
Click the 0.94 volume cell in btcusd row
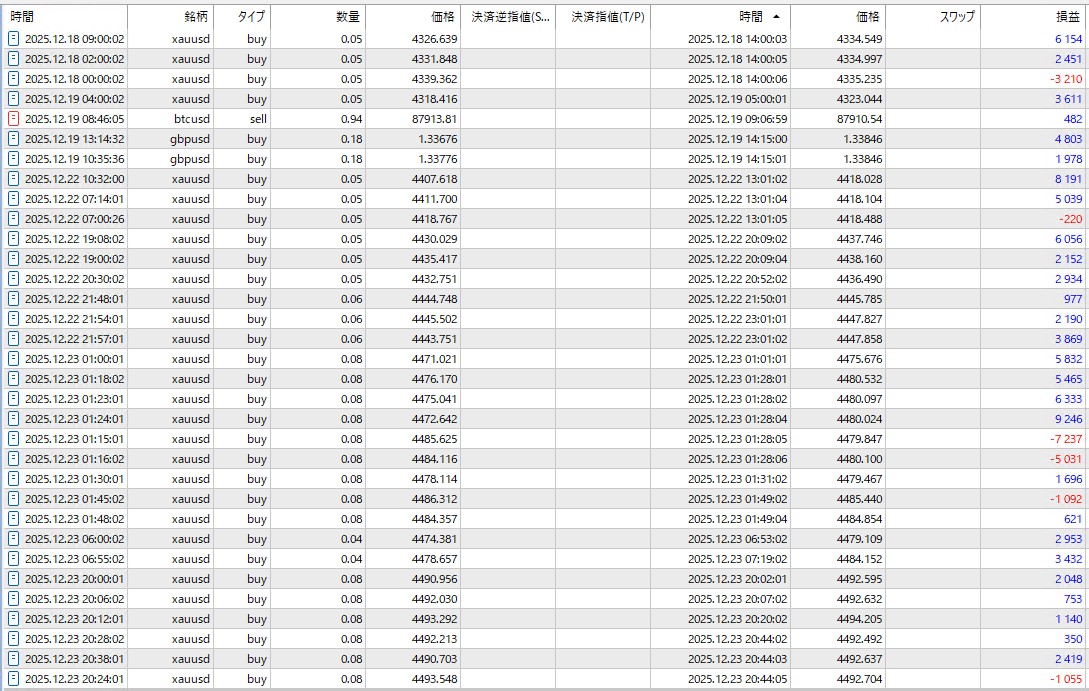point(351,119)
